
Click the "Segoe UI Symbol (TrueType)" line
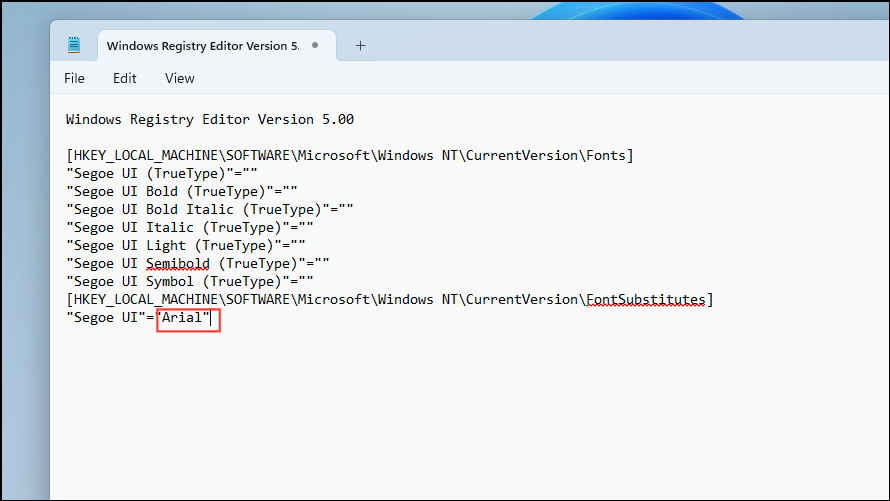(190, 281)
